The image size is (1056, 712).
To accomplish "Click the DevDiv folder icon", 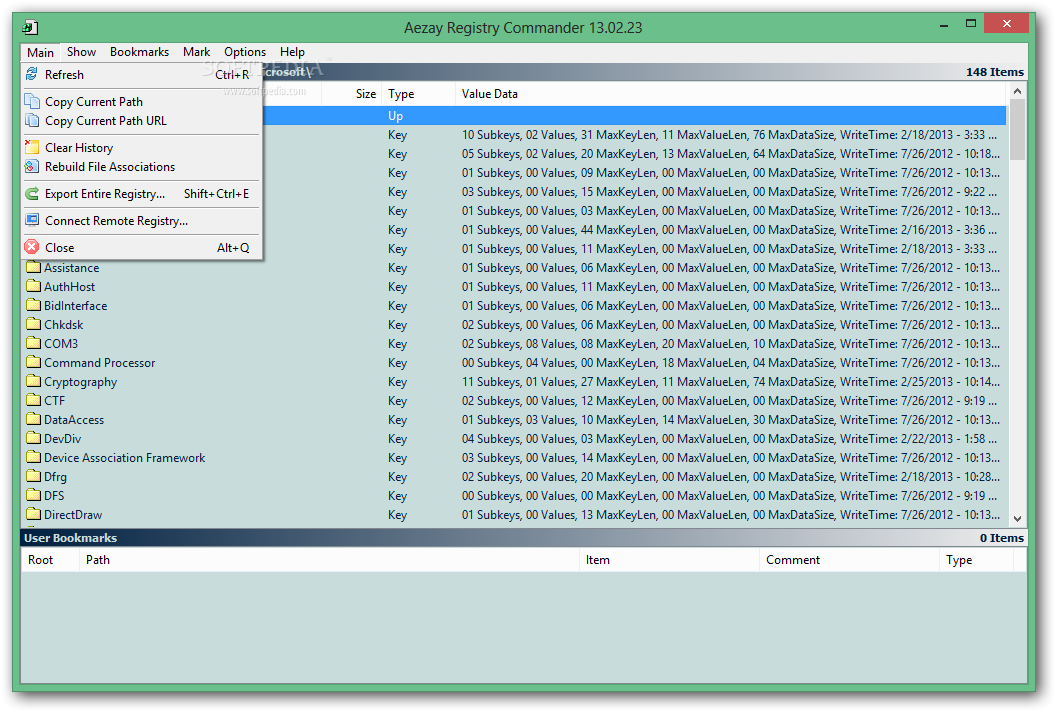I will pos(34,438).
